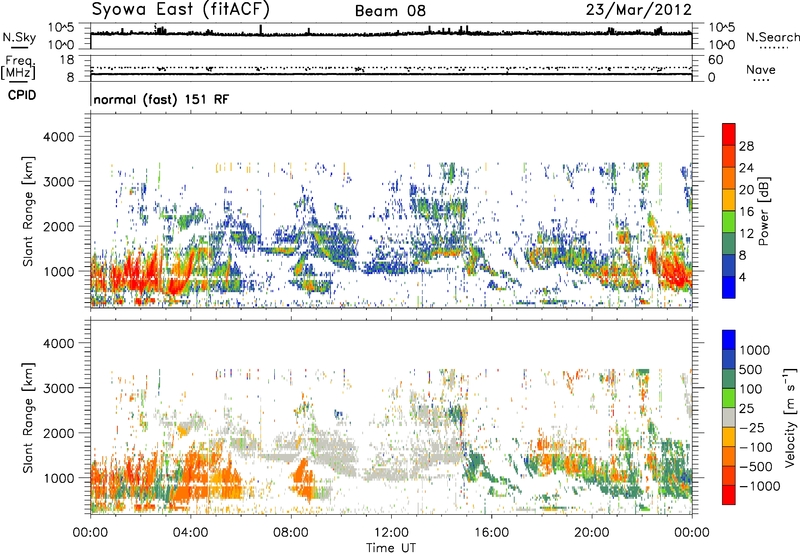Click the 'Syowa East (fitACF)' title
Image resolution: width=800 pixels, height=554 pixels.
pyautogui.click(x=181, y=10)
